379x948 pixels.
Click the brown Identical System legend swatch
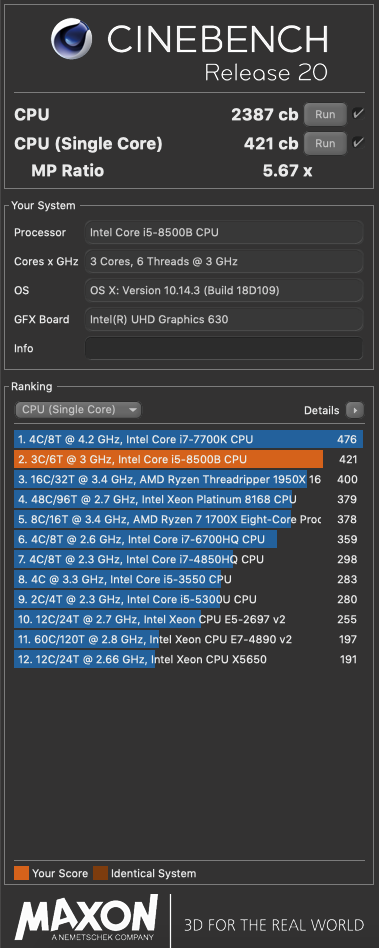pos(100,873)
